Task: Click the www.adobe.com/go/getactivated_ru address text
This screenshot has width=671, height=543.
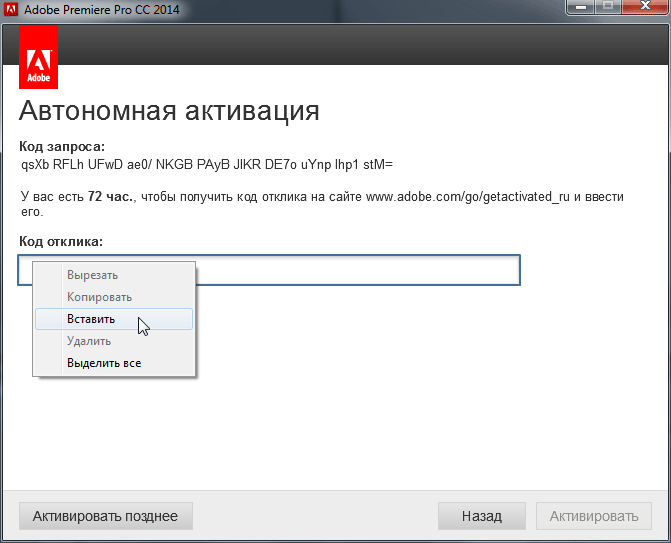Action: [468, 197]
